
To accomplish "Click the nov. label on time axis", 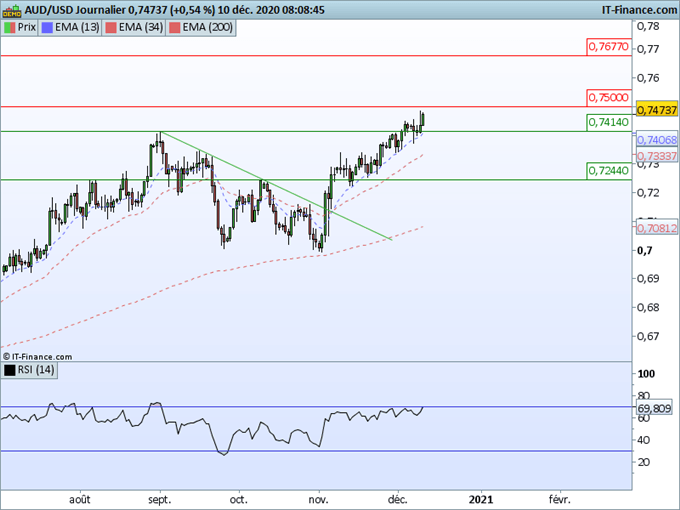I will 318,500.
